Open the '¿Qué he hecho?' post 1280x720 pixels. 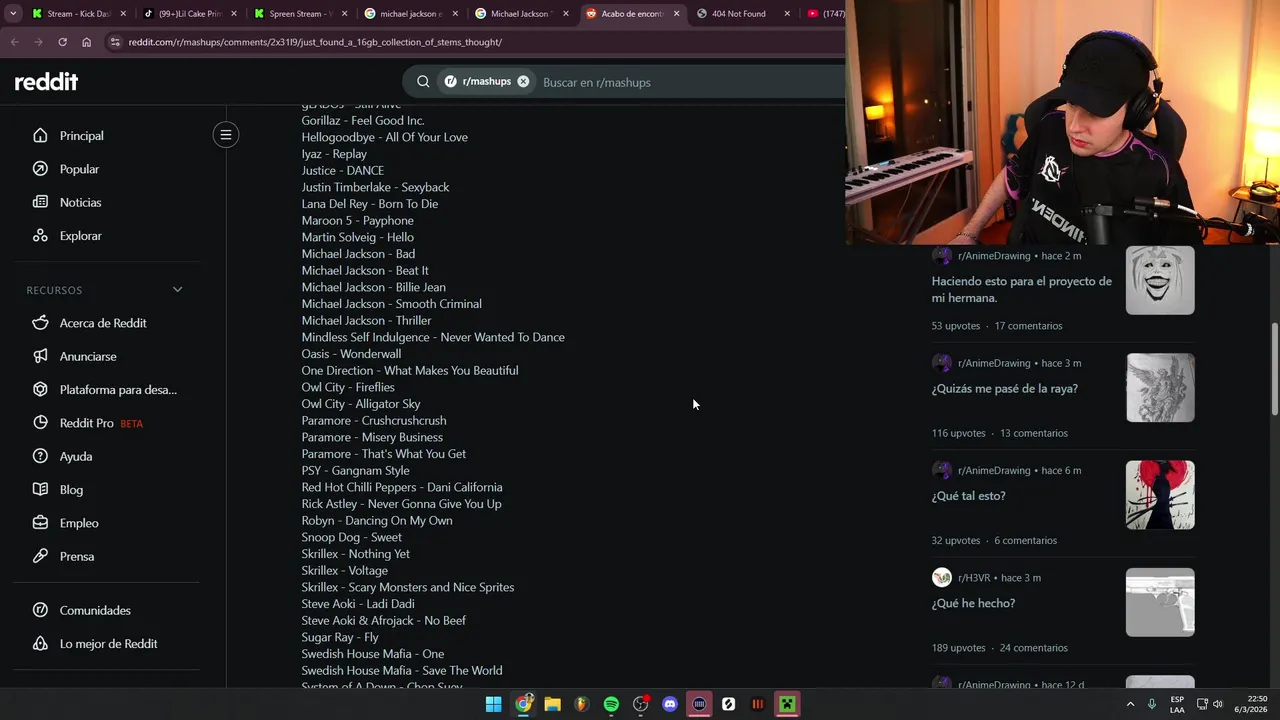click(x=973, y=603)
